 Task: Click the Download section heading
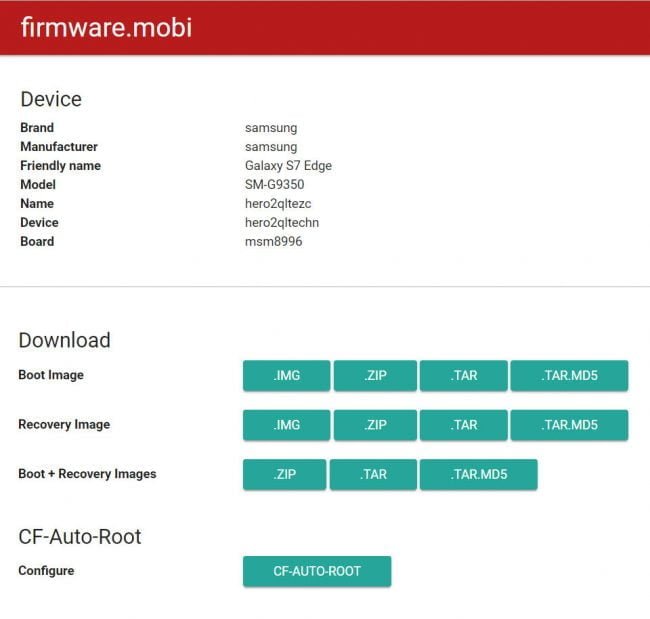click(65, 340)
